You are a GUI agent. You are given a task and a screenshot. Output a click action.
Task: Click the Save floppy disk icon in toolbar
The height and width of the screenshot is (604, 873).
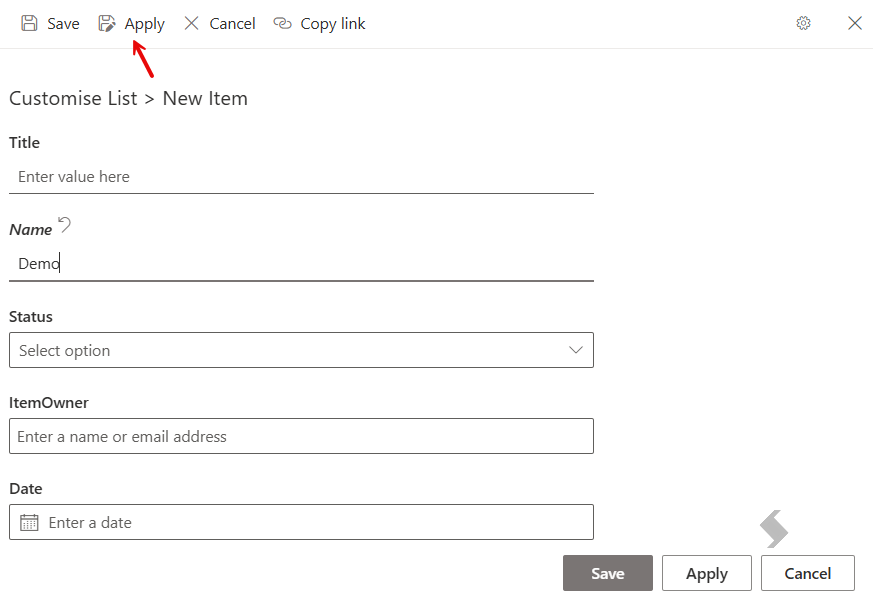click(x=29, y=23)
